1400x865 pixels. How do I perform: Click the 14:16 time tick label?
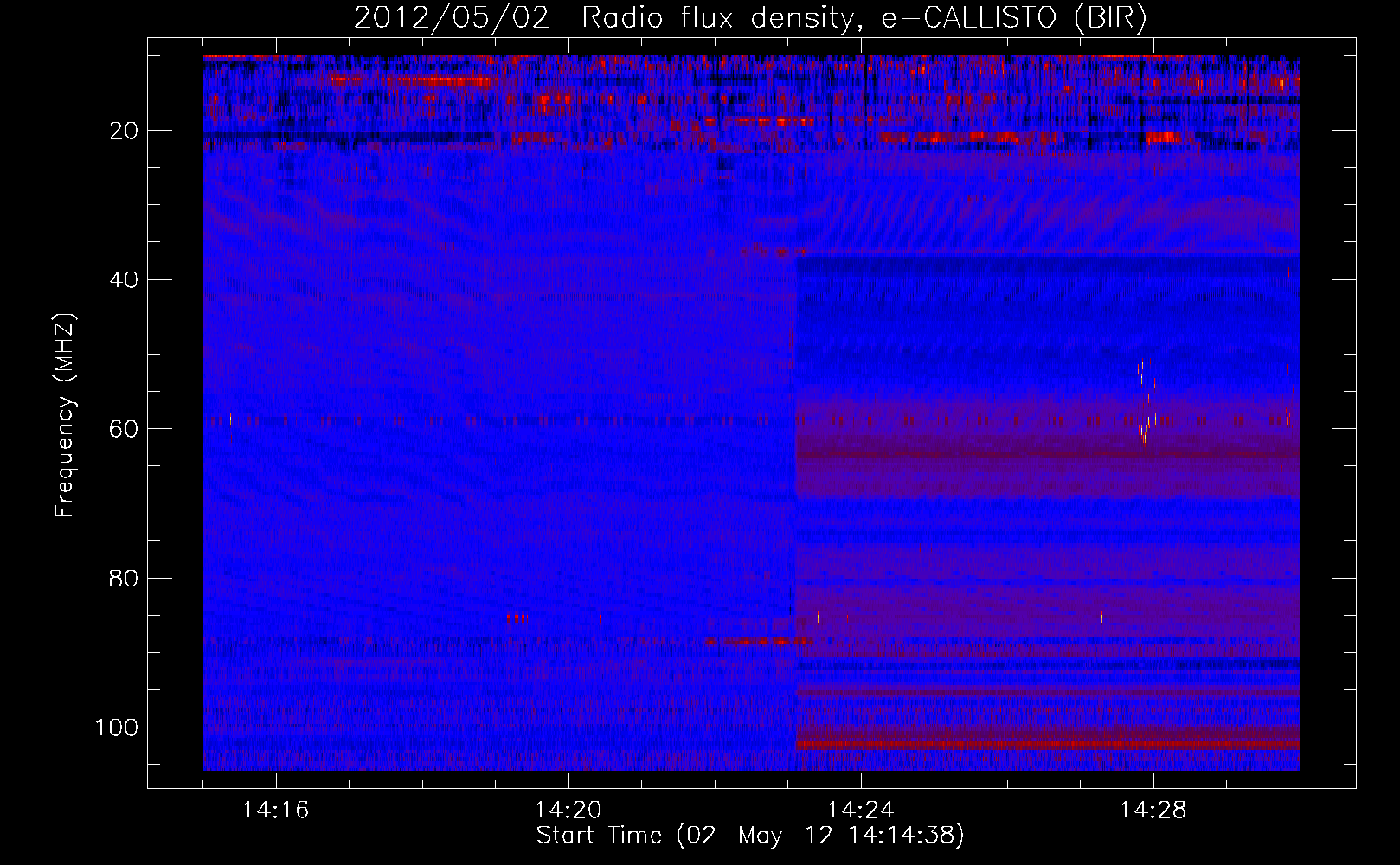point(276,811)
